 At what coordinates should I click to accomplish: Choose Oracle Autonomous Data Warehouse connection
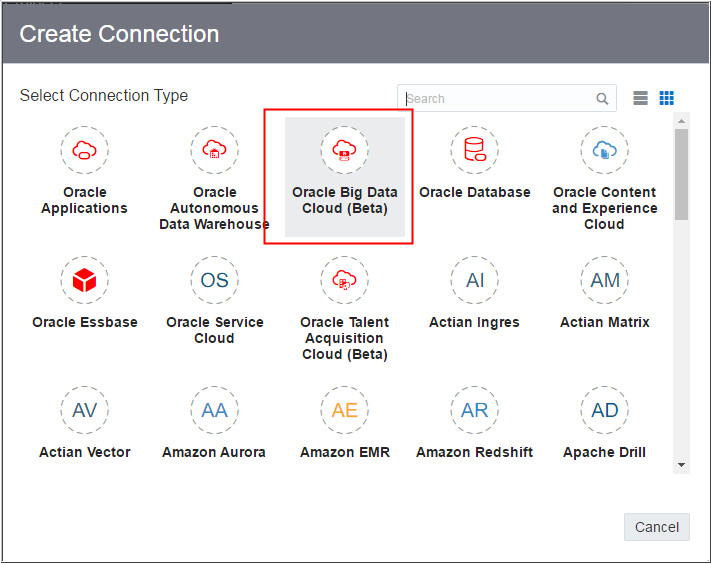click(x=214, y=151)
